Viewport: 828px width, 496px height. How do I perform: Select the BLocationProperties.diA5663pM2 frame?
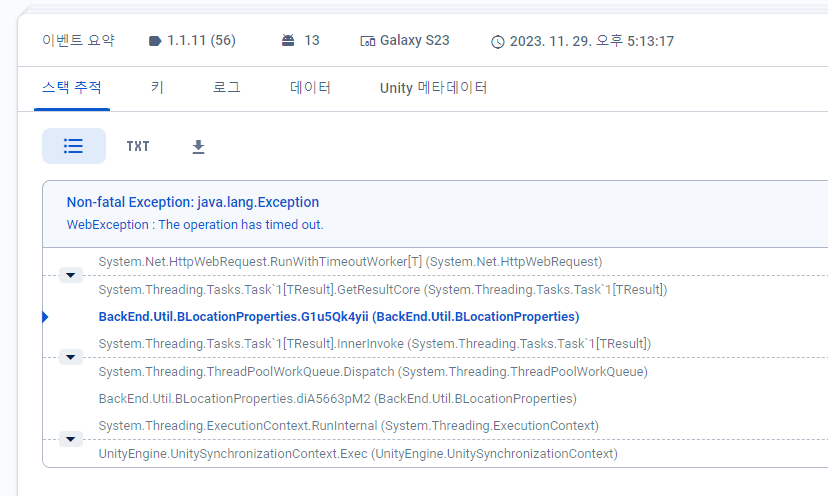coord(337,399)
